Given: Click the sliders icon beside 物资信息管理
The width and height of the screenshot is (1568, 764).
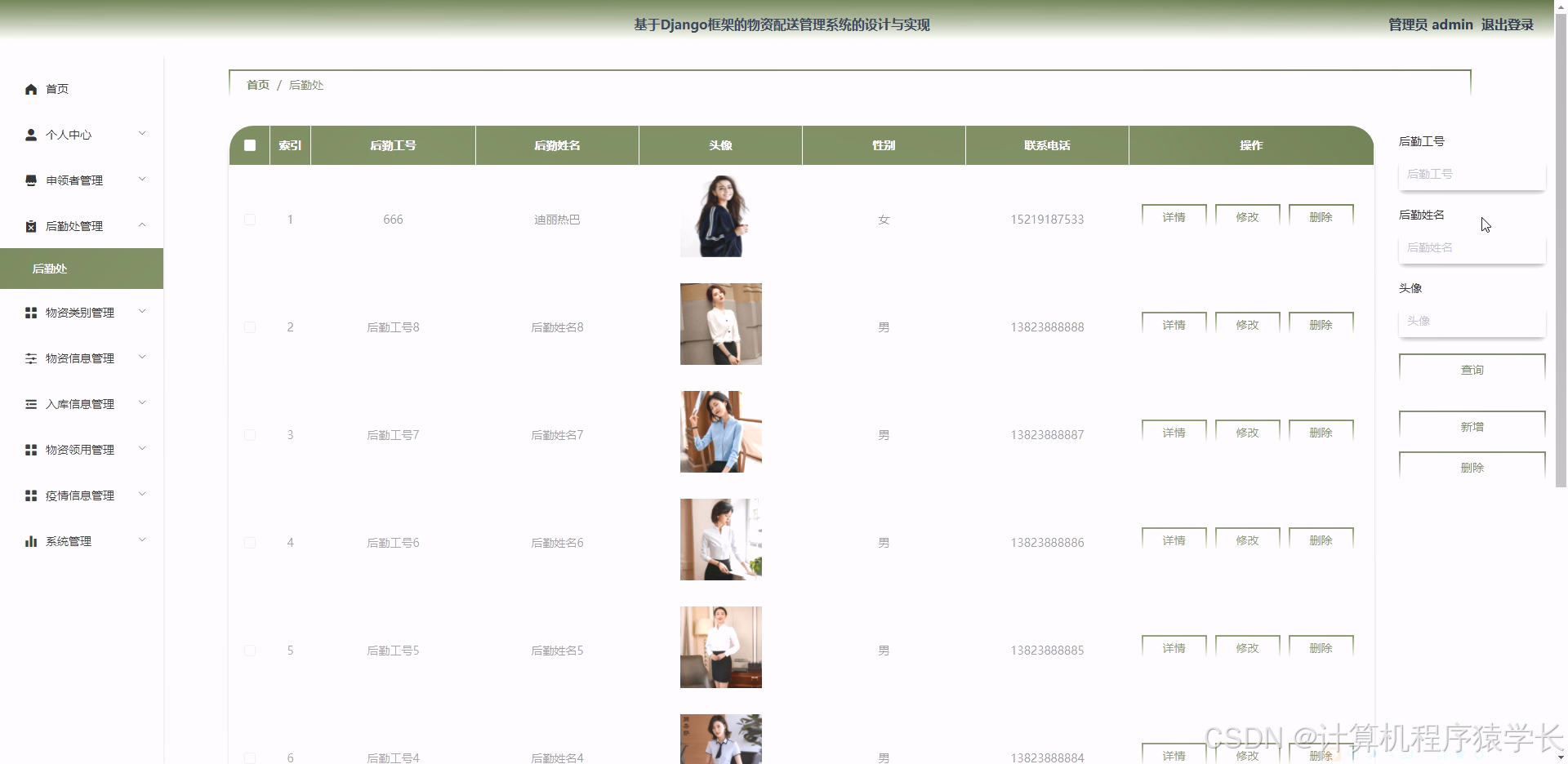Looking at the screenshot, I should coord(31,358).
